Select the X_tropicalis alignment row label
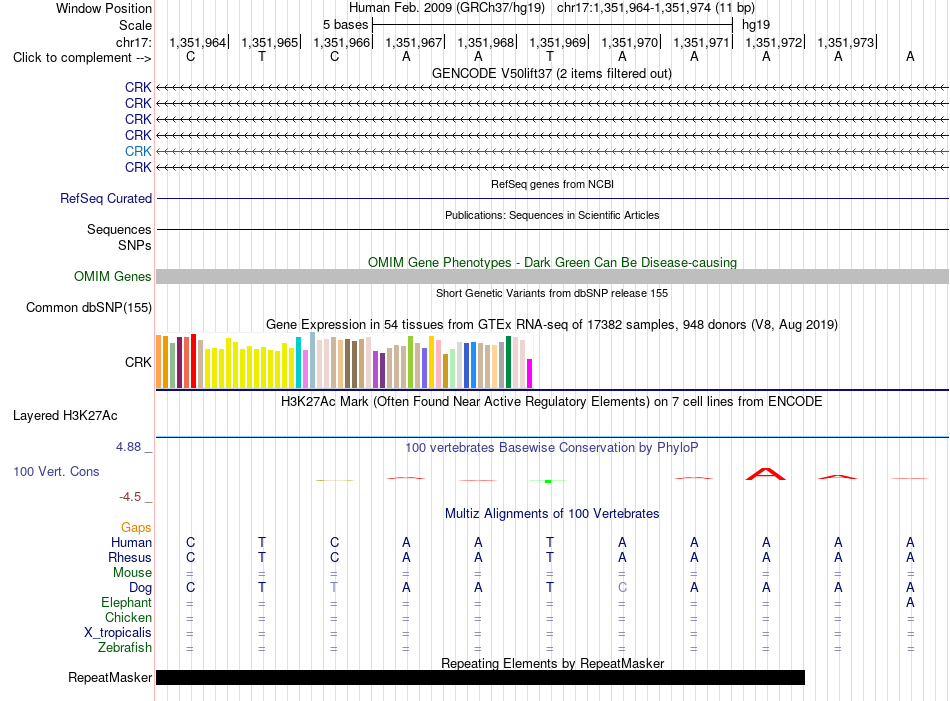This screenshot has width=950, height=701. [x=118, y=633]
